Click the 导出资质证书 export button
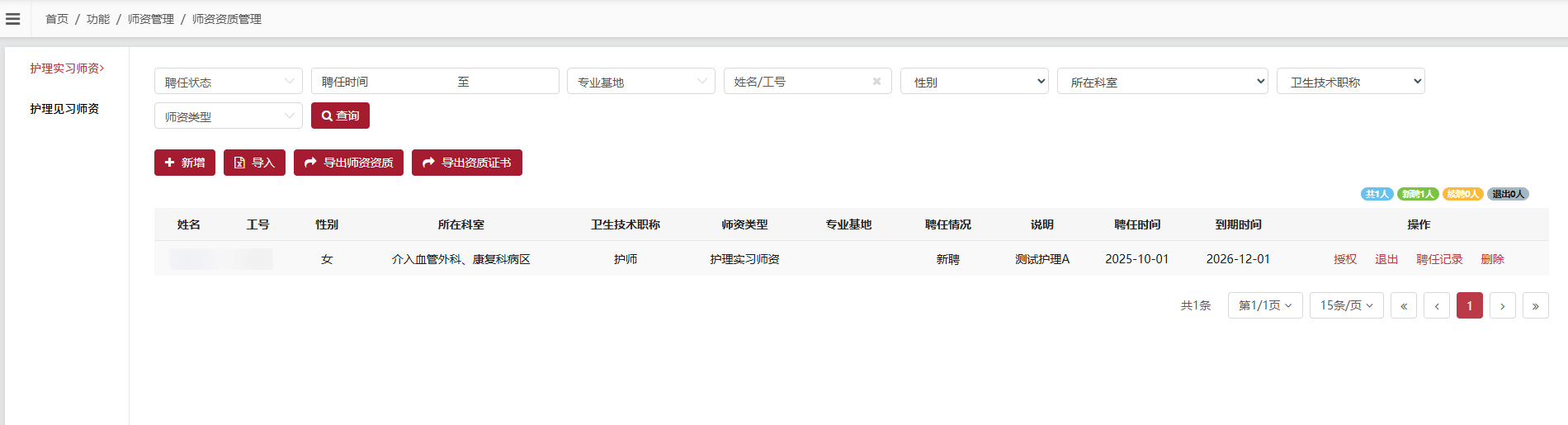Viewport: 1568px width, 425px height. (x=467, y=163)
